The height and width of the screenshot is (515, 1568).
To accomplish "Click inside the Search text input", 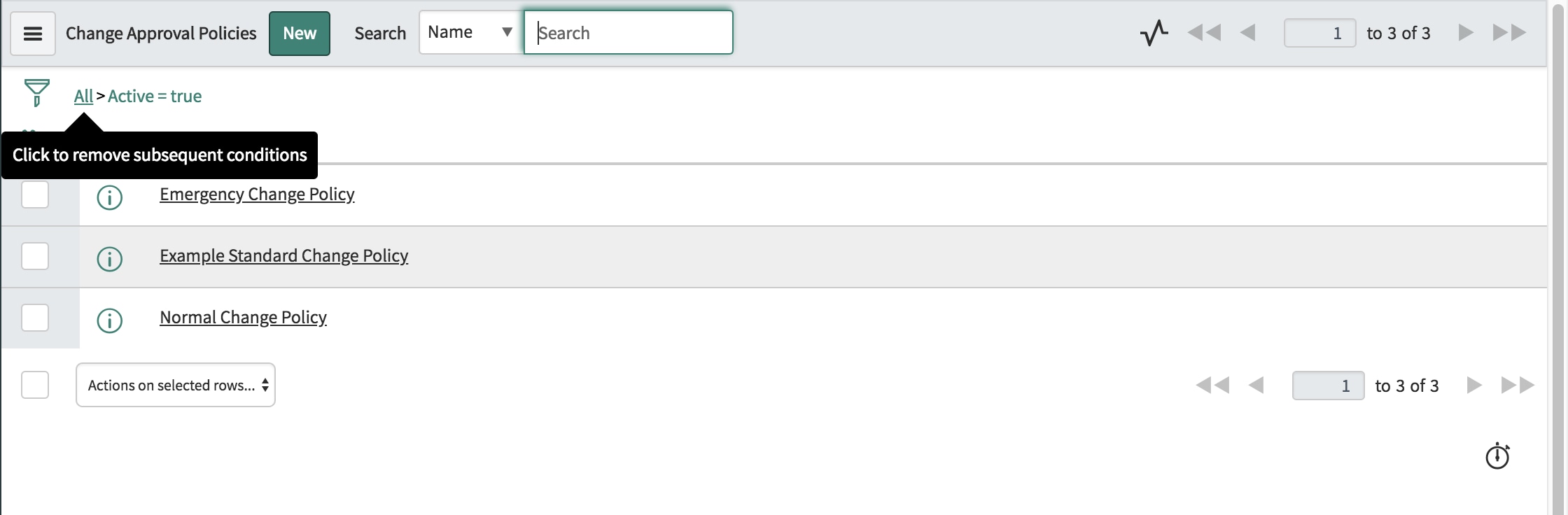I will [627, 32].
